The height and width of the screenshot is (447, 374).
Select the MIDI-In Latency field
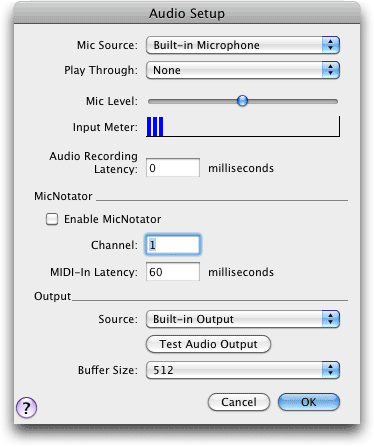[x=173, y=272]
